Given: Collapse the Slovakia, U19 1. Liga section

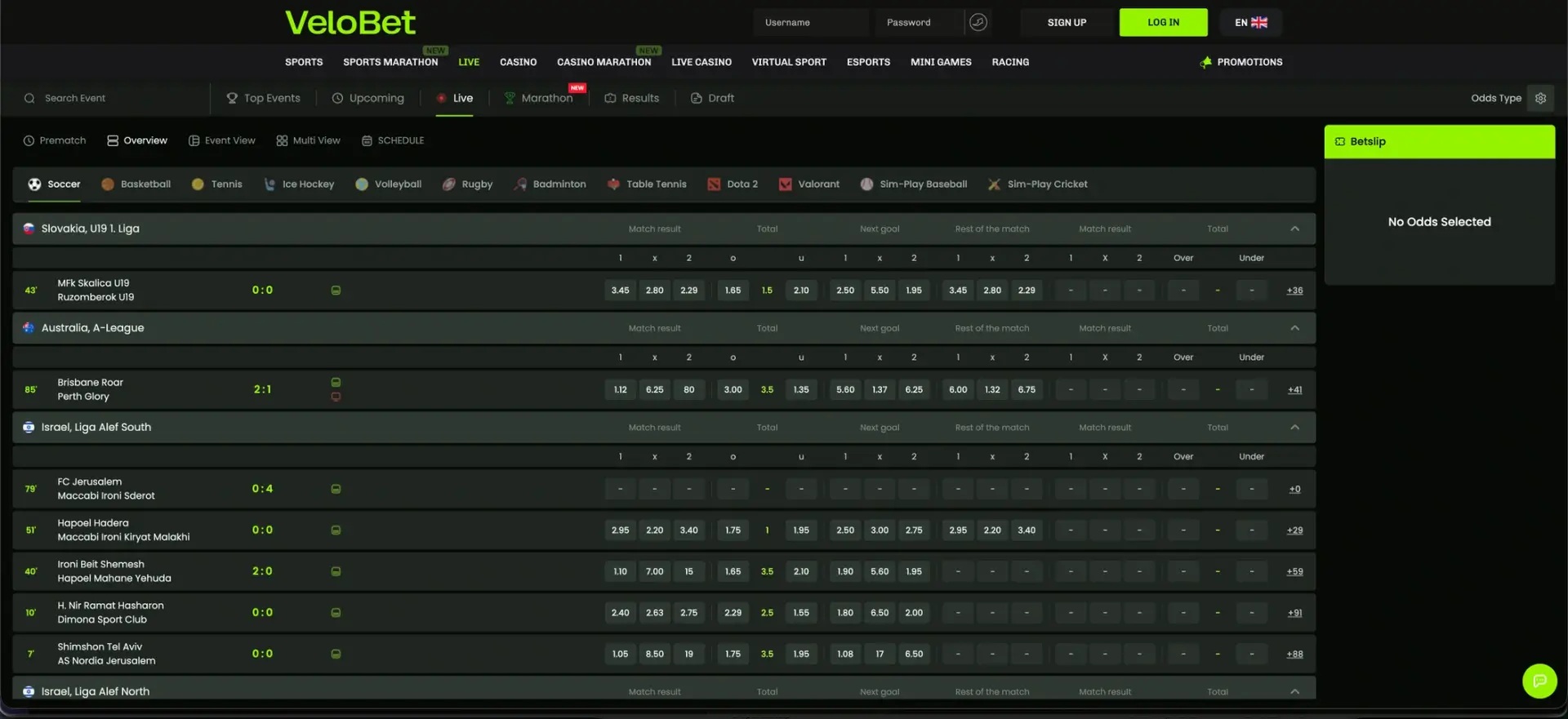Looking at the screenshot, I should 1294,229.
